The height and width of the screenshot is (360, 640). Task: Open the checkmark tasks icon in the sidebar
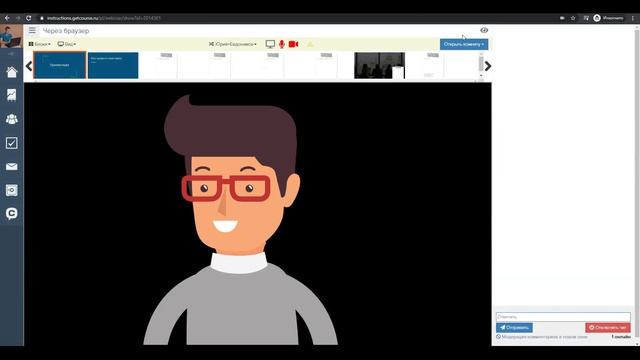click(11, 143)
